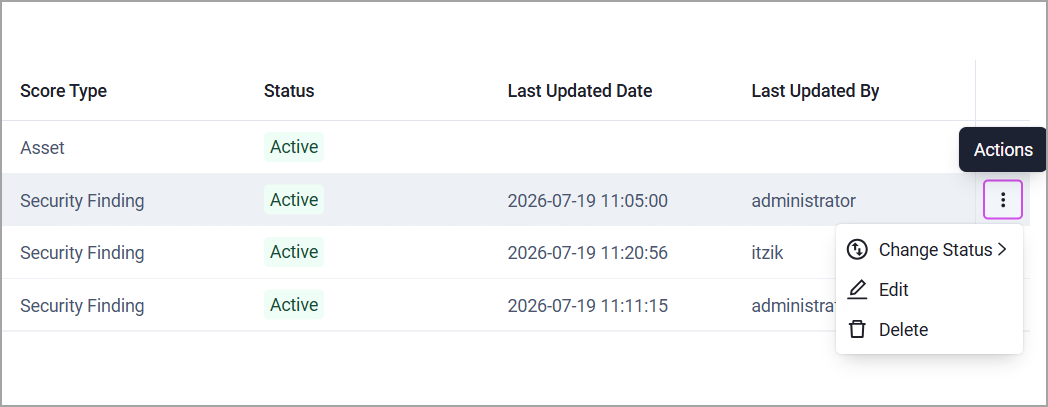Expand the Change Status submenu chevron
This screenshot has width=1048, height=407.
pyautogui.click(x=1002, y=249)
